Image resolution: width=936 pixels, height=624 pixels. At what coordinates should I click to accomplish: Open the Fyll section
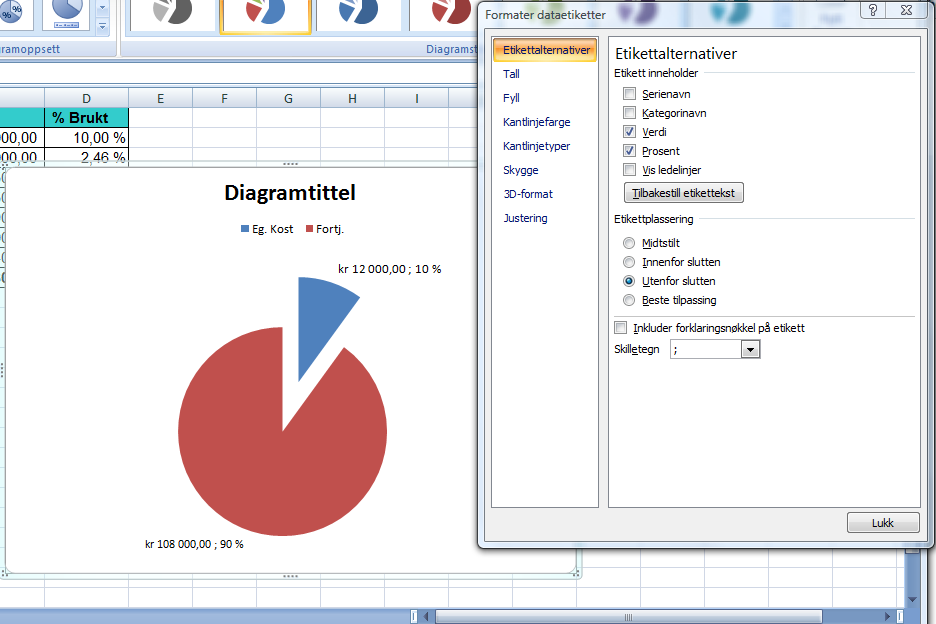[x=511, y=98]
